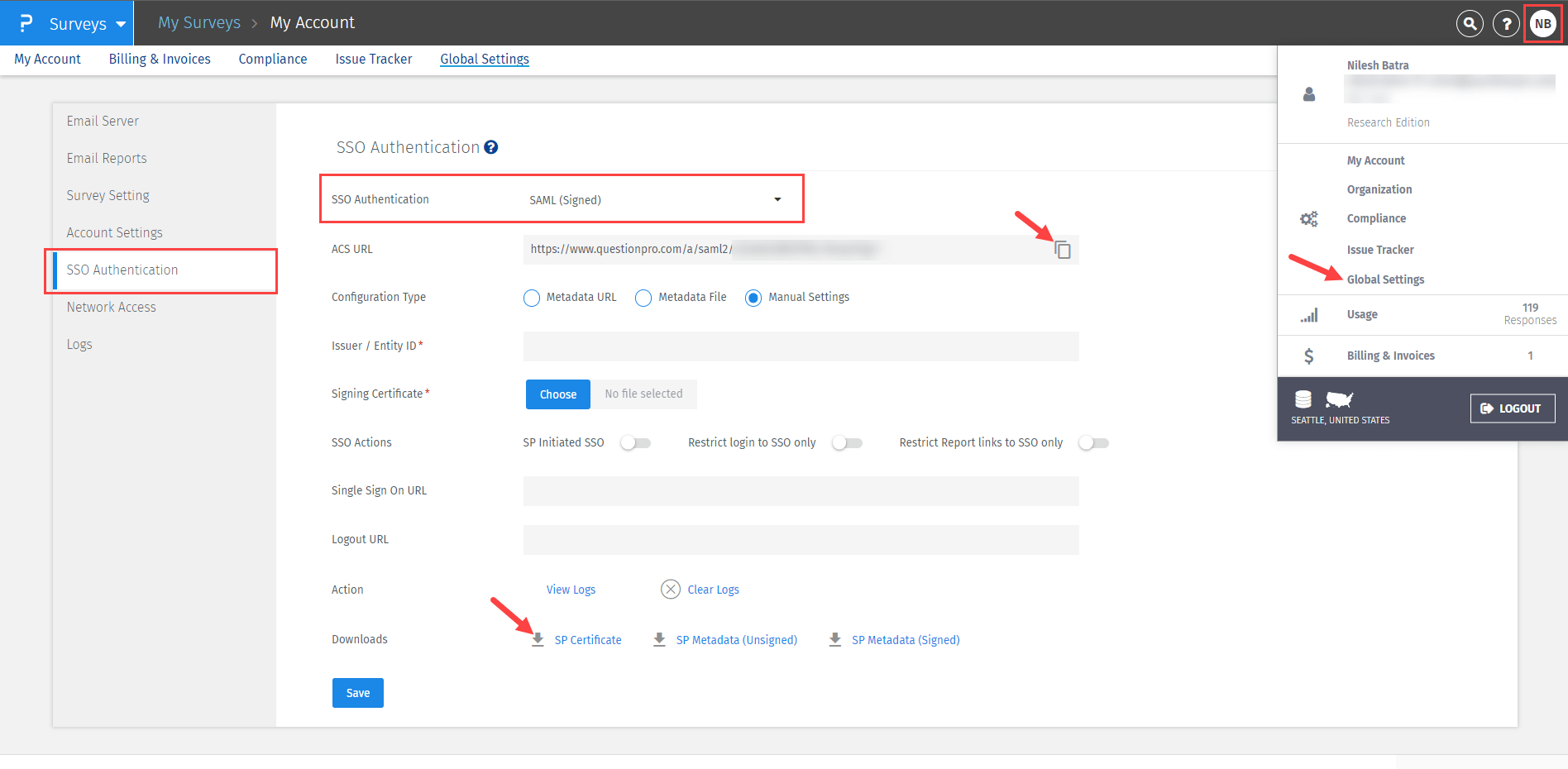
Task: Click the Issuer / Entity ID input field
Action: point(801,346)
